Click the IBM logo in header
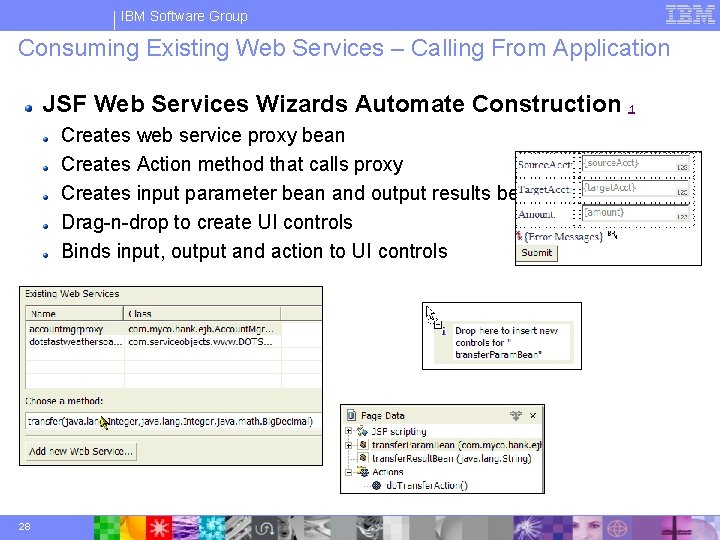This screenshot has height=540, width=720. pos(690,15)
